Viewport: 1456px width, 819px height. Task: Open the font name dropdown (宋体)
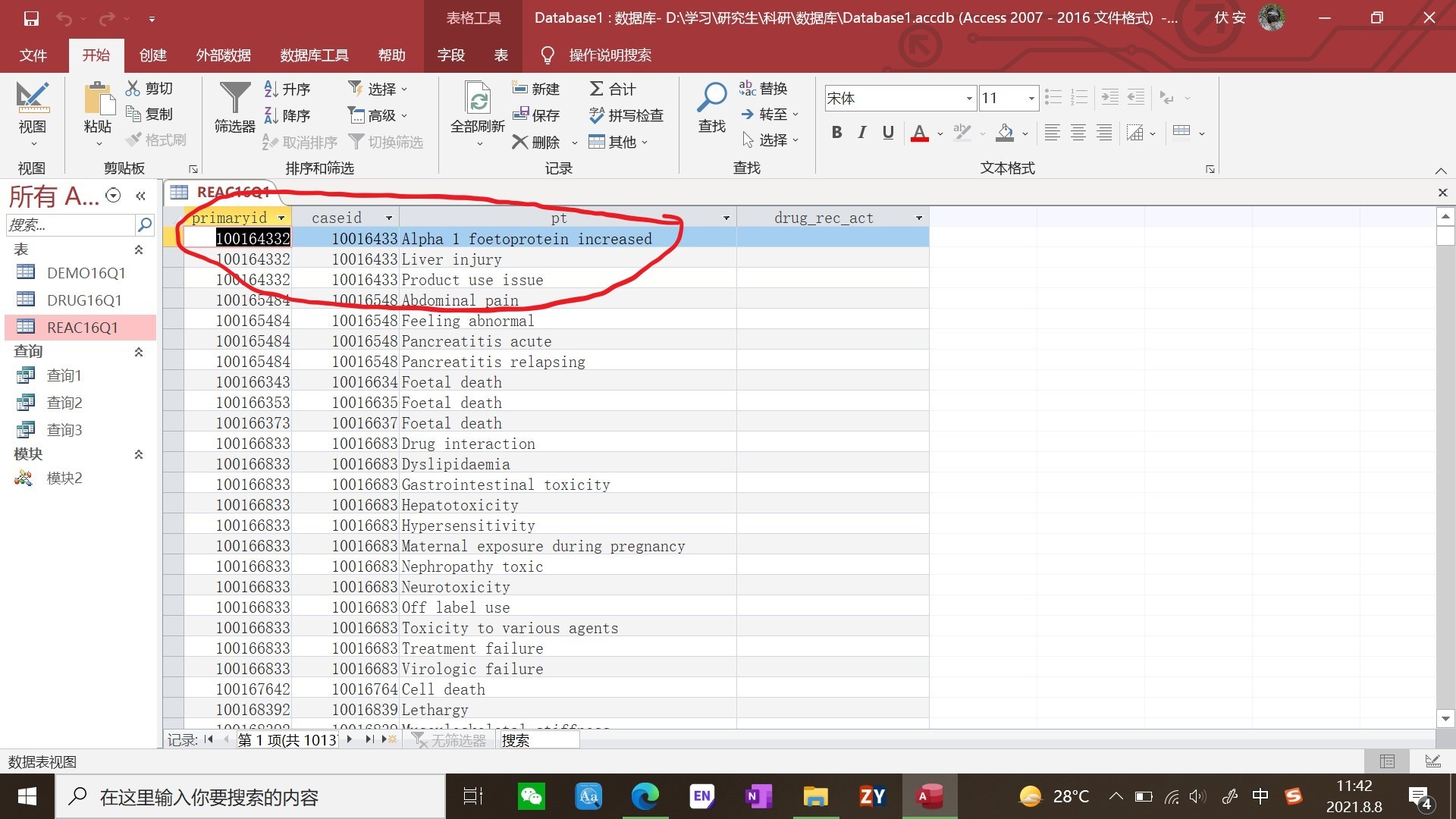[x=968, y=99]
